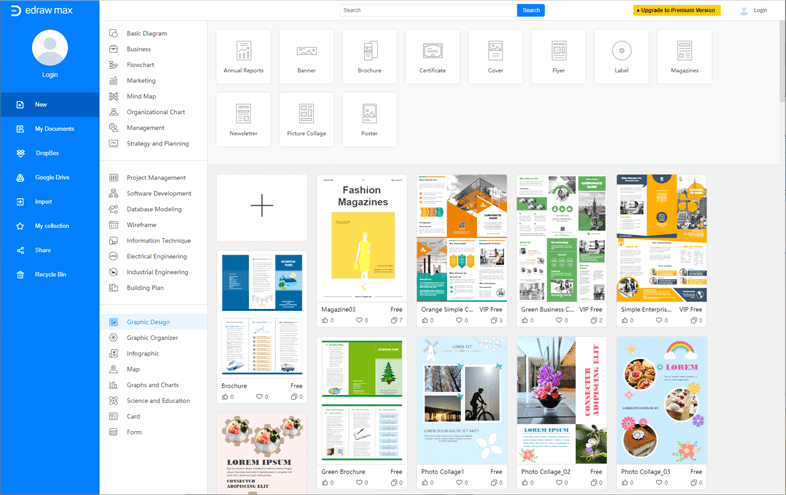
Task: Like the Magazine03 template thumbs-up icon
Action: coord(325,320)
